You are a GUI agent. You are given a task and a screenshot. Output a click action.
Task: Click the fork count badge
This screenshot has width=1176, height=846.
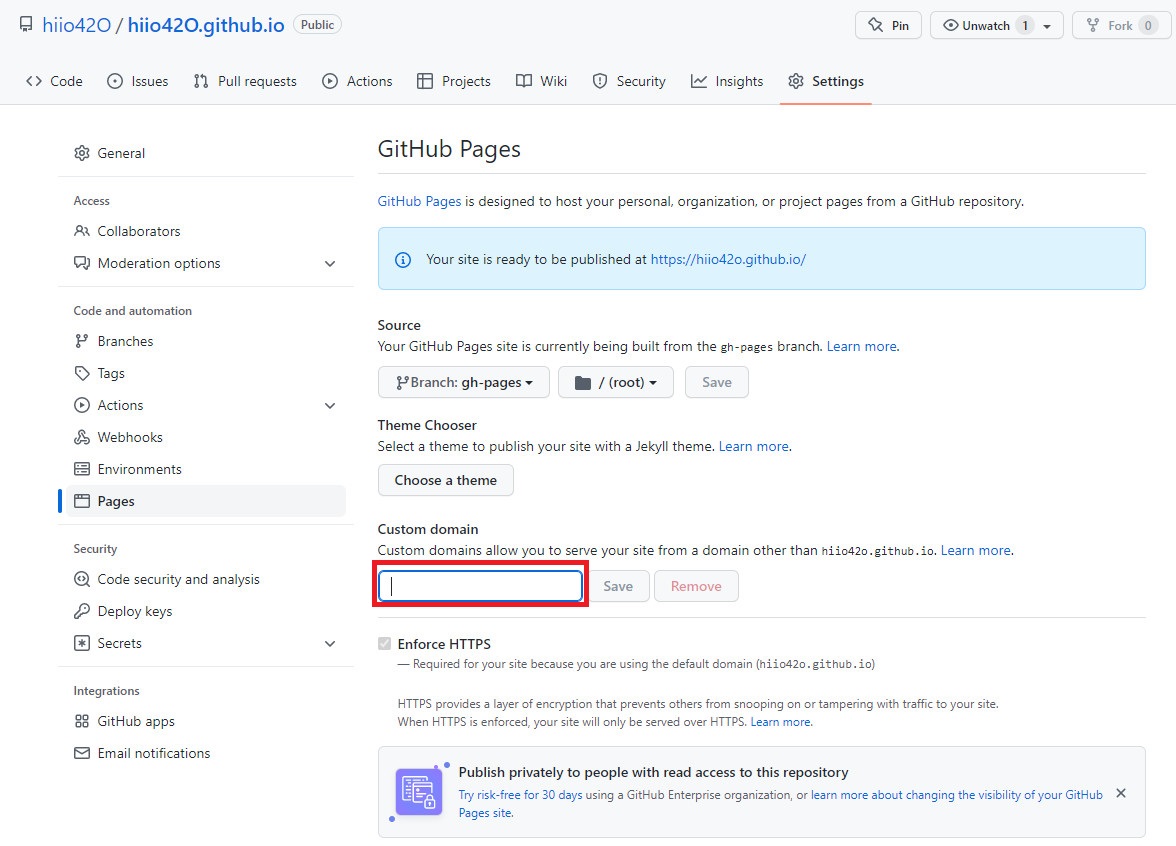pyautogui.click(x=1148, y=26)
